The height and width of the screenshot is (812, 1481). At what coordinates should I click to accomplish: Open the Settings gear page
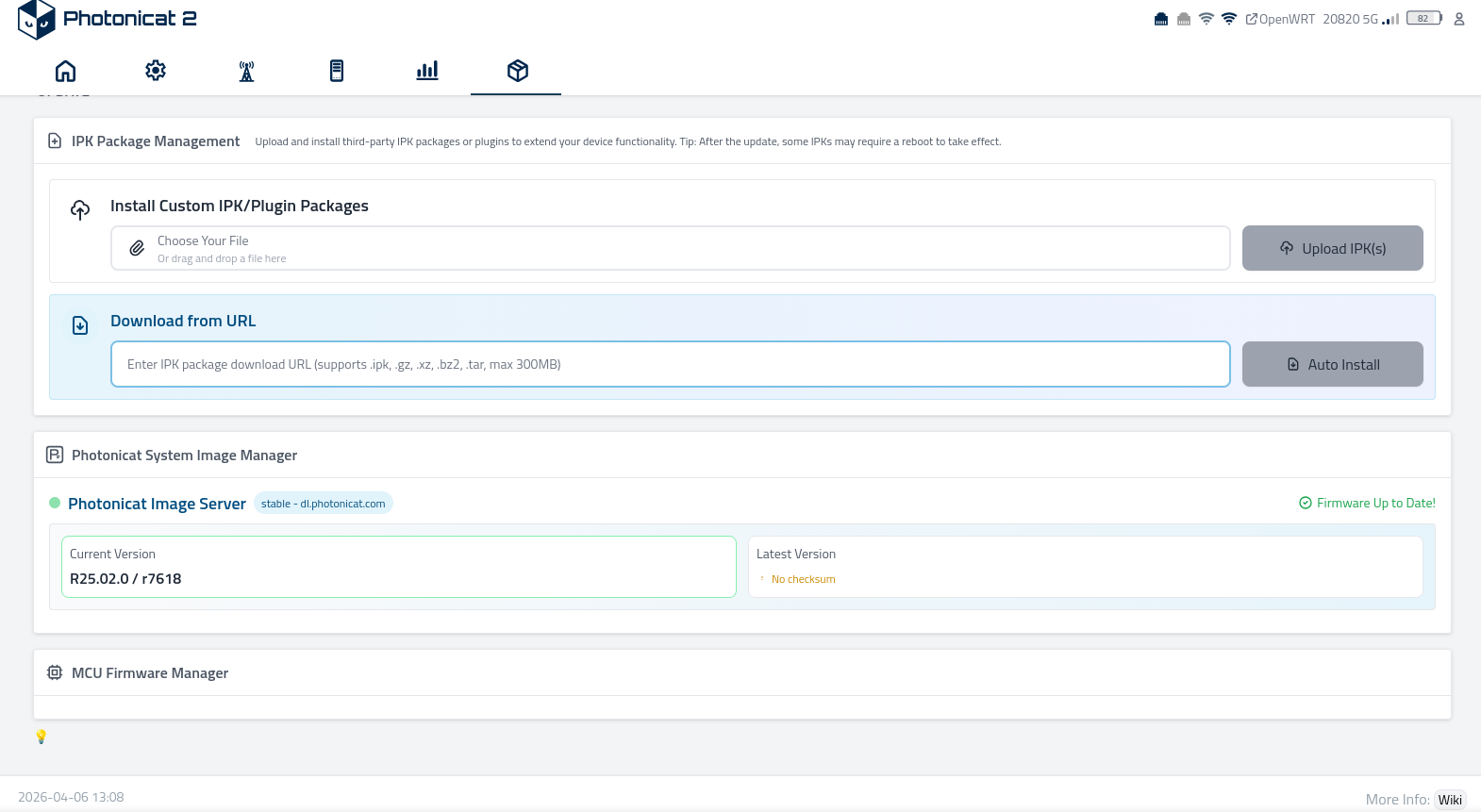point(156,71)
